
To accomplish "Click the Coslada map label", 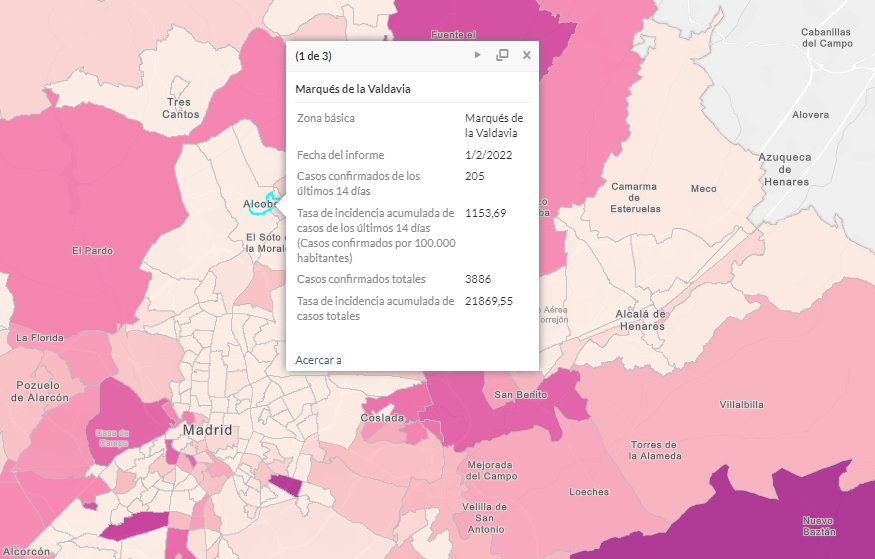I will pos(382,417).
